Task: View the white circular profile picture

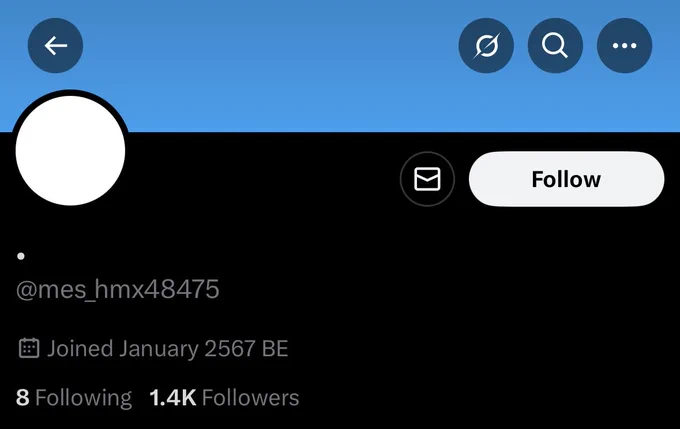Action: coord(70,151)
